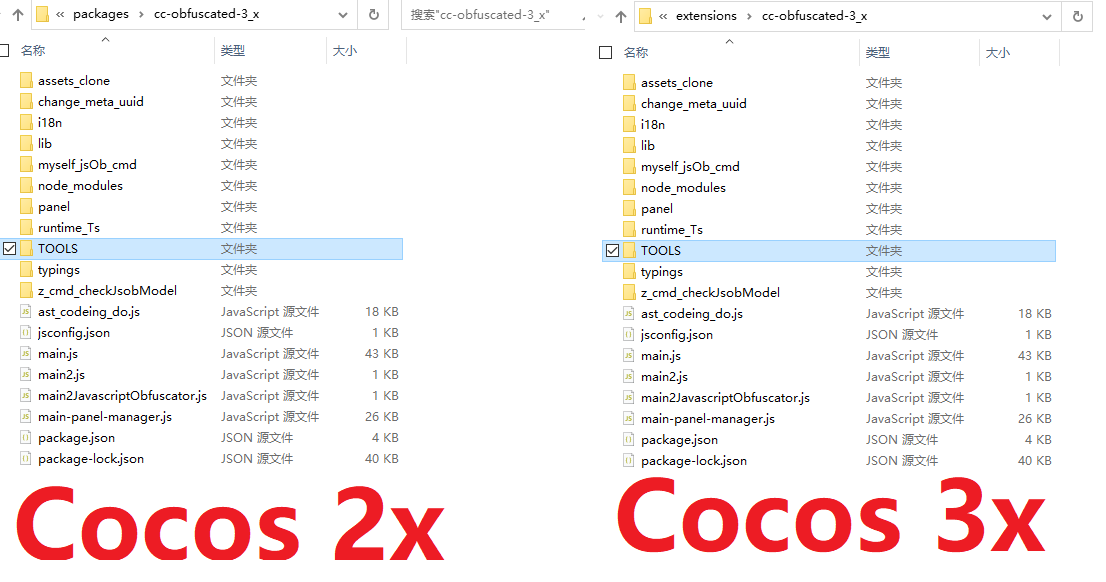Select main.js name in right window
The height and width of the screenshot is (582, 1106).
[660, 356]
